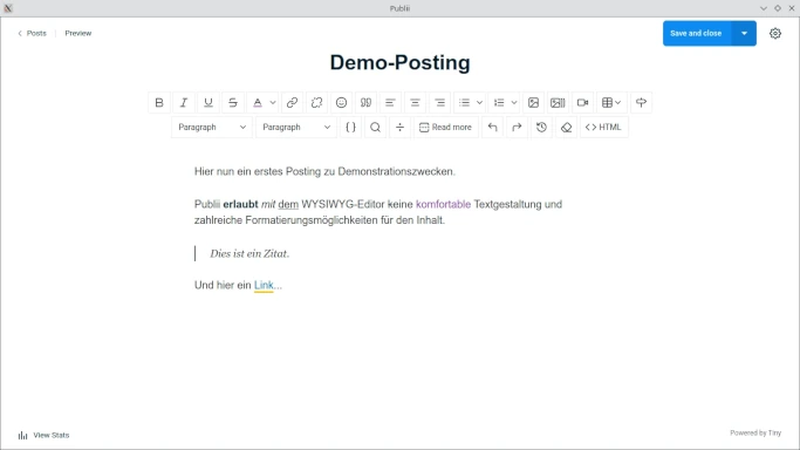Image resolution: width=800 pixels, height=450 pixels.
Task: Insert a link with the chain icon
Action: (x=292, y=103)
